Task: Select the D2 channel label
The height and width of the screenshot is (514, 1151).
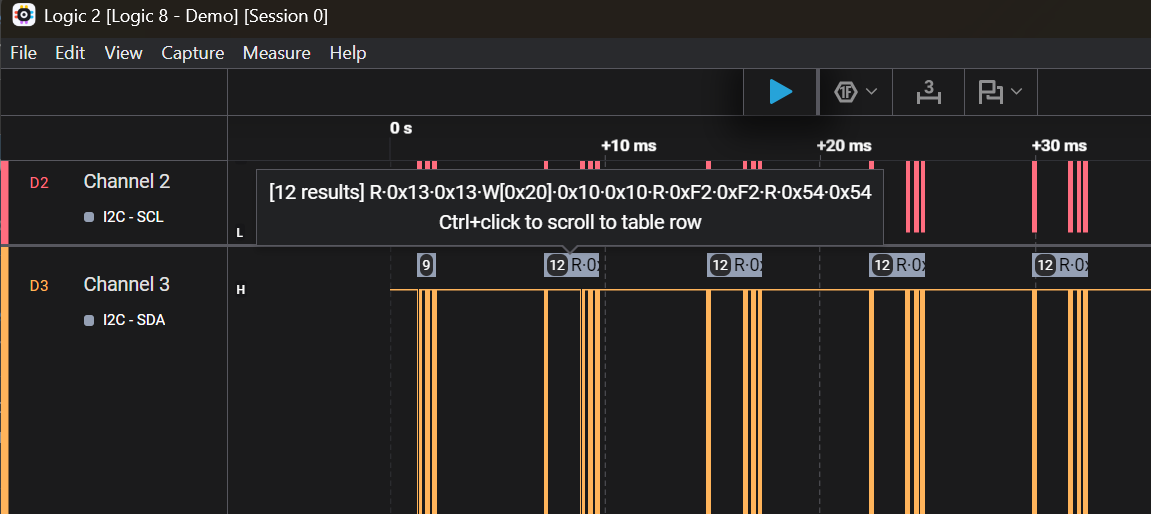Action: pos(39,182)
